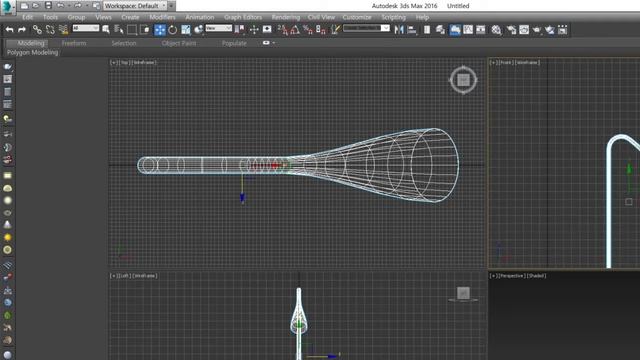The width and height of the screenshot is (640, 360).
Task: Toggle Keyboard Shortcut Override
Action: click(267, 29)
